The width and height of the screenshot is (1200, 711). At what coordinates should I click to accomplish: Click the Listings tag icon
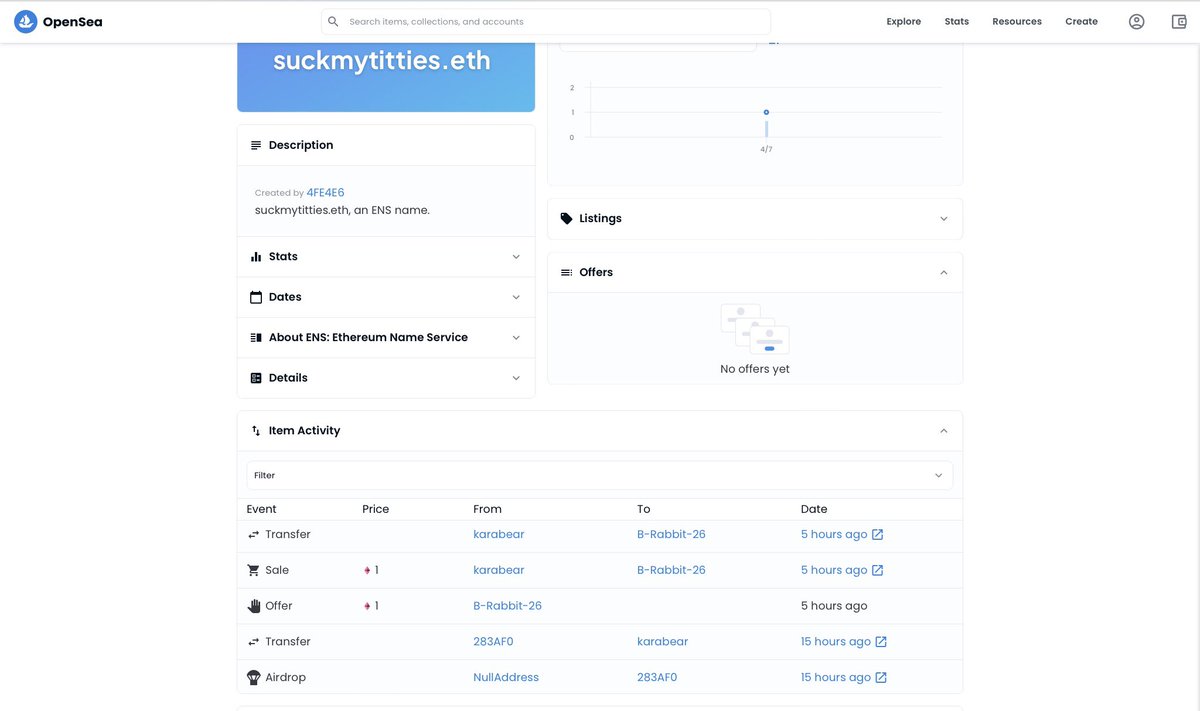[x=567, y=218]
